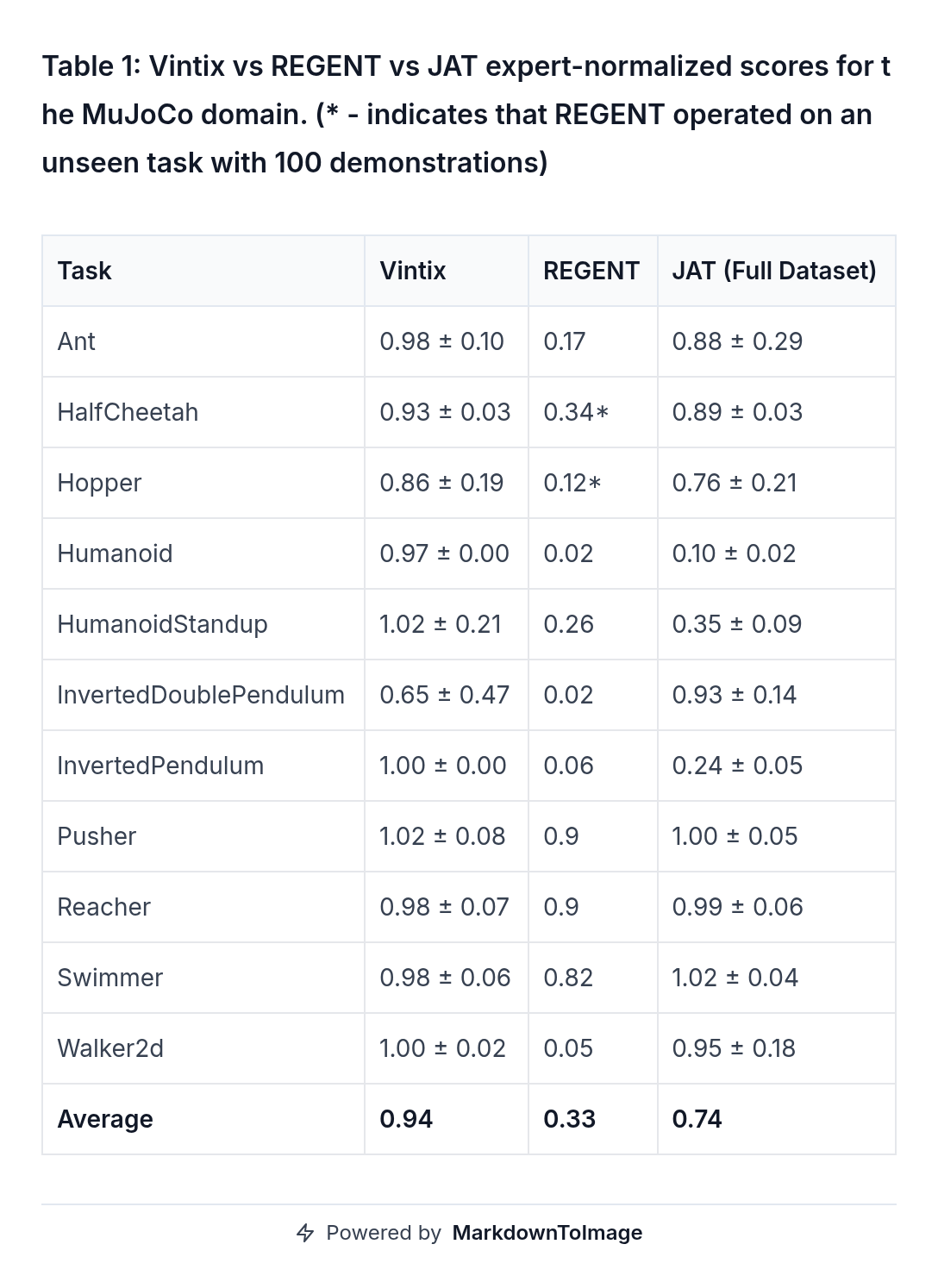This screenshot has height=1288, width=938.
Task: Open the MarkdownToImage link
Action: [547, 1233]
